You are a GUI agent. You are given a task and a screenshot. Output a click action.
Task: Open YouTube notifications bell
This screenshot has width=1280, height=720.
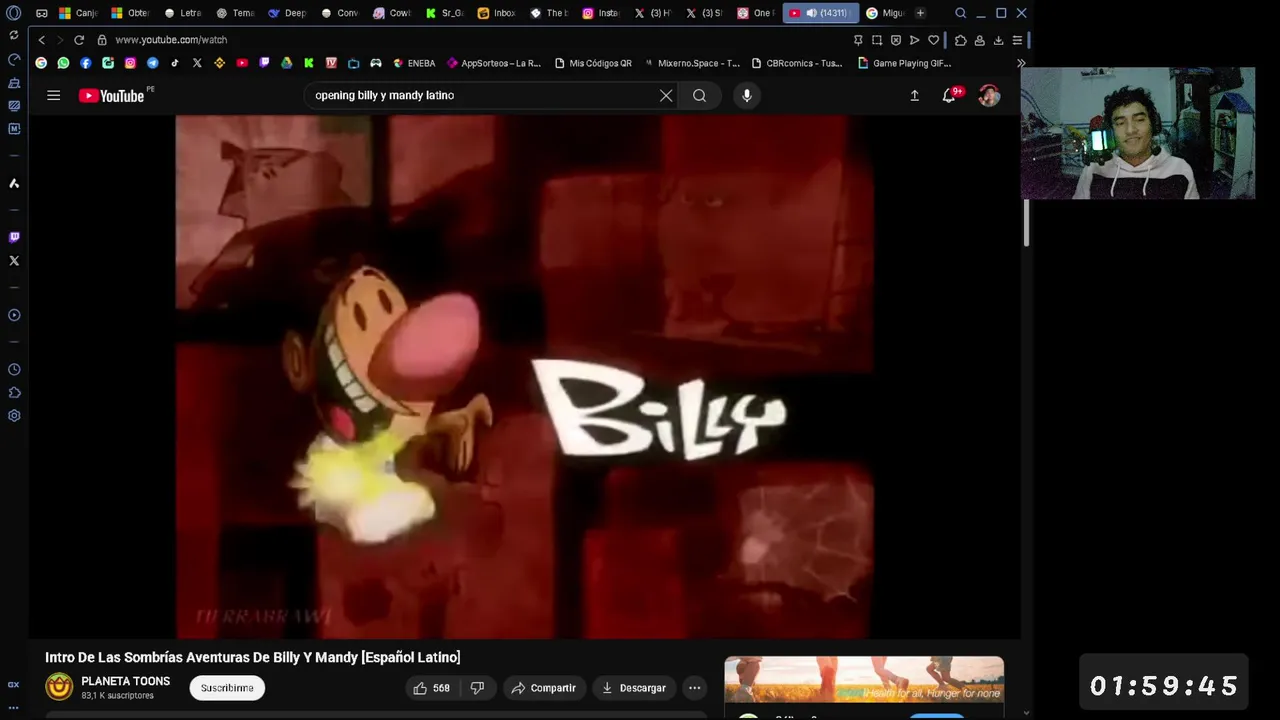949,95
